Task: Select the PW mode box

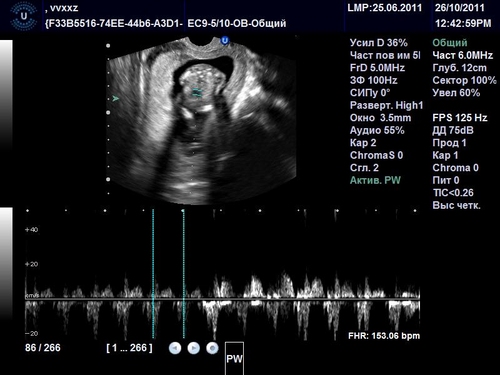Action: click(234, 359)
